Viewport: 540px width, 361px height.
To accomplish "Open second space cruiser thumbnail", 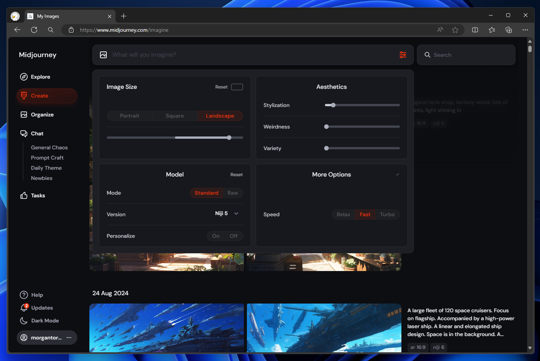I will coord(324,328).
